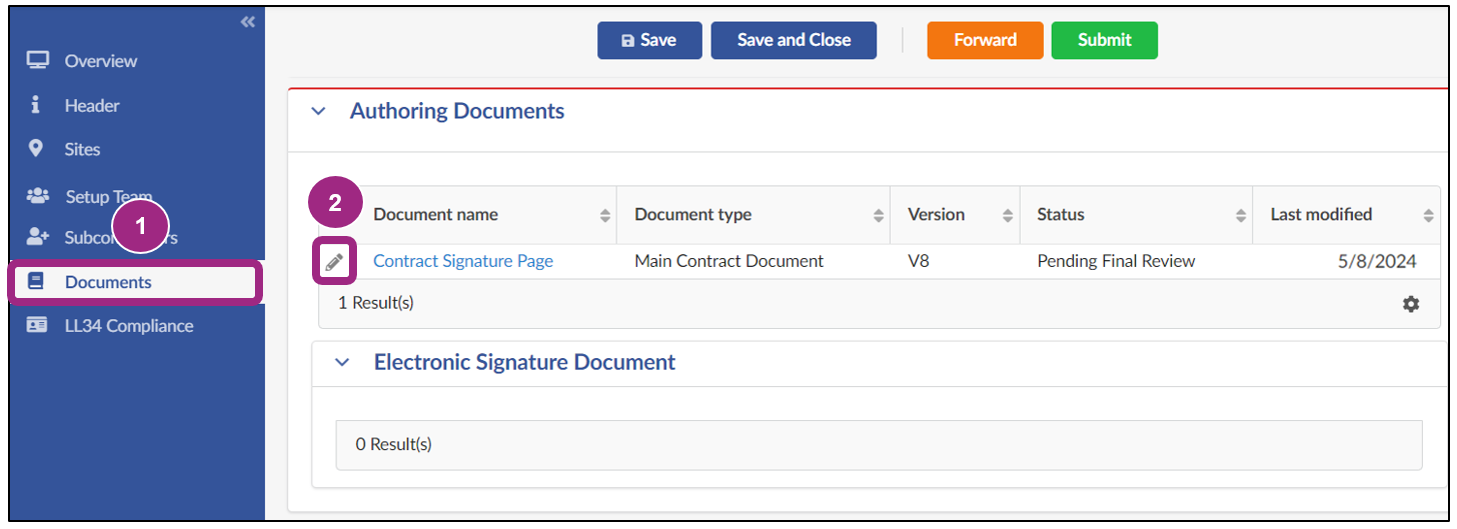Viewport: 1457px width, 529px height.
Task: Click the Header info icon
Action: (x=36, y=105)
